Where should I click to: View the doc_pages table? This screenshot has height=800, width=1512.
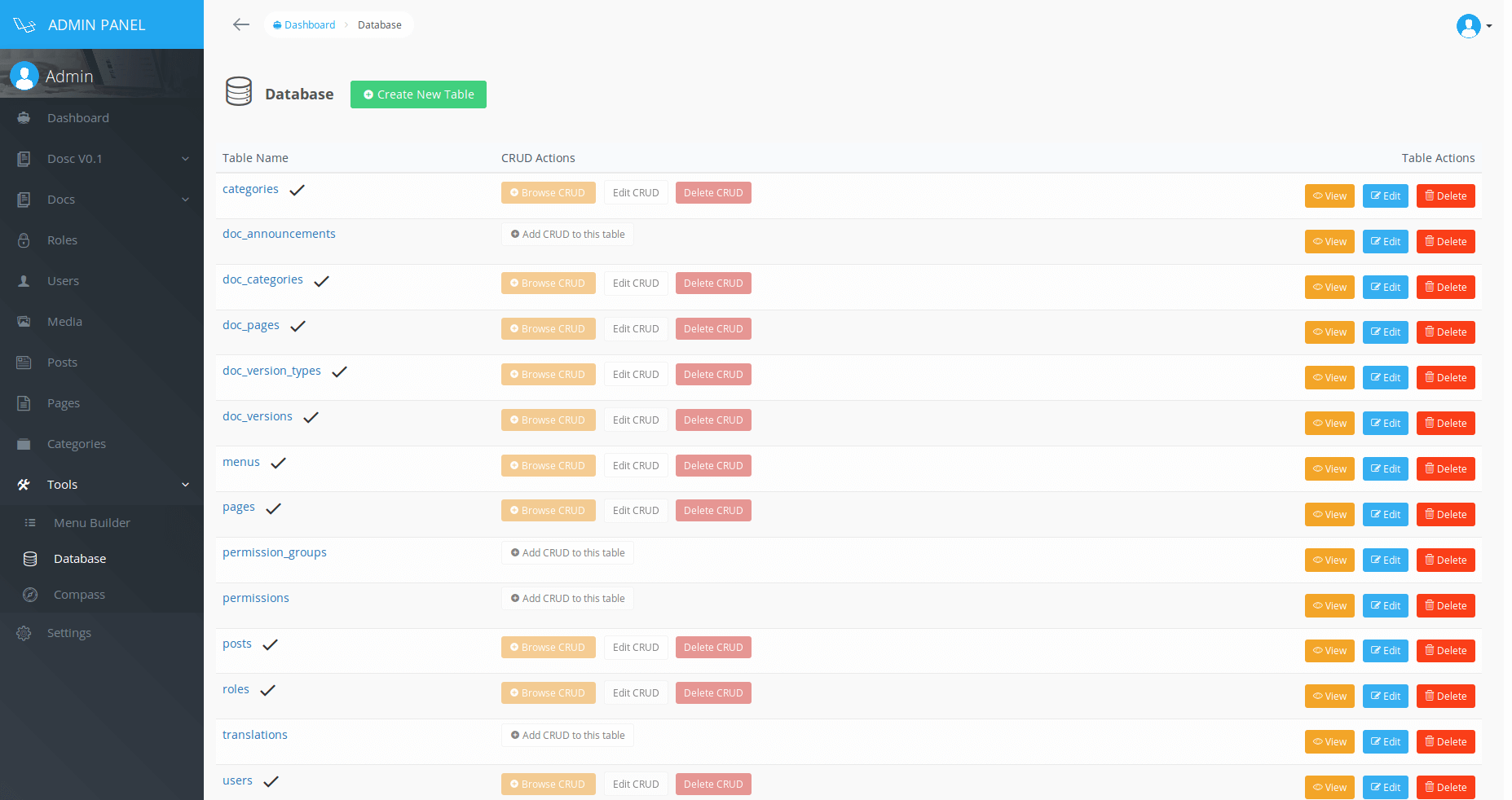[1329, 332]
